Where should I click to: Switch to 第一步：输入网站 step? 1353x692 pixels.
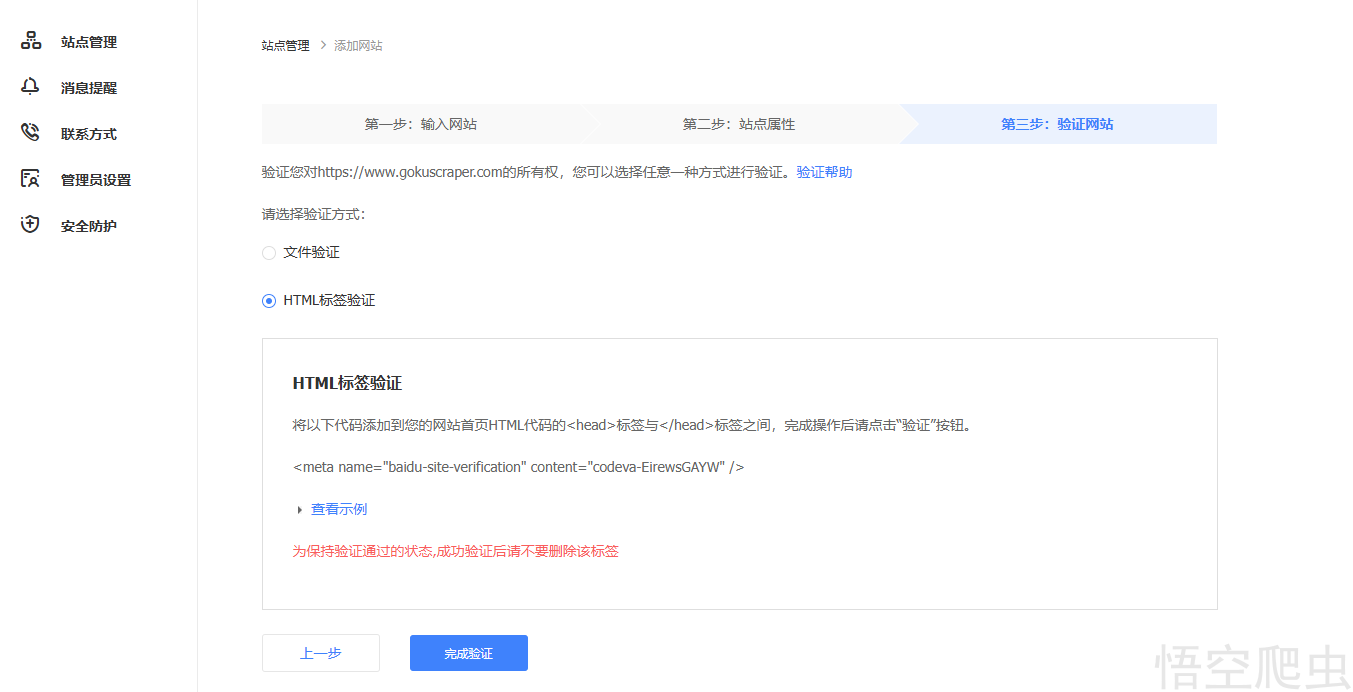421,123
